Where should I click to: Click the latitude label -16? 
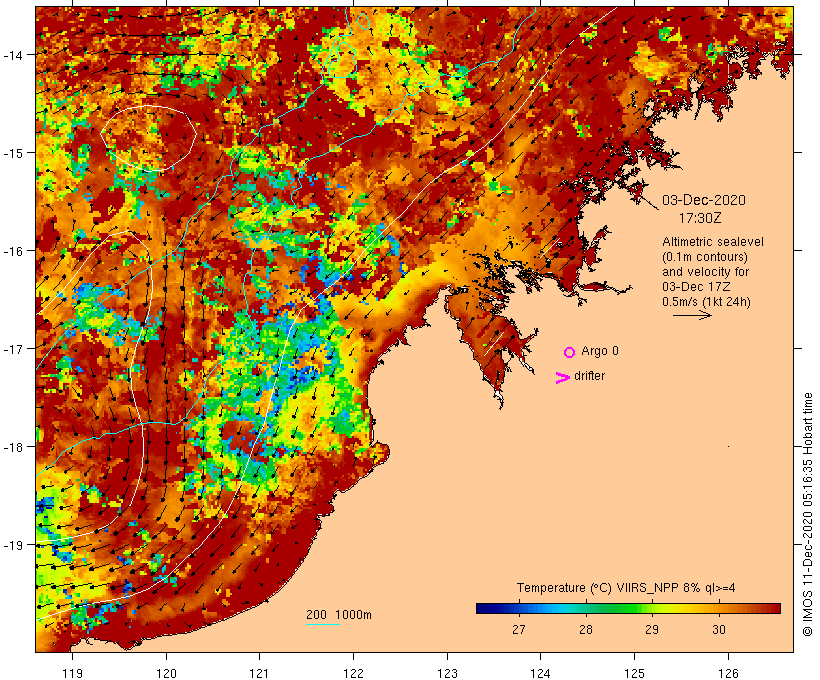[12, 251]
